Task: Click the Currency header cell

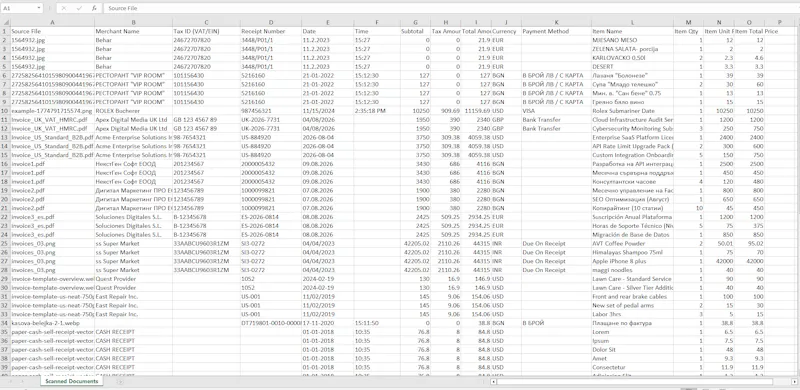Action: (506, 31)
